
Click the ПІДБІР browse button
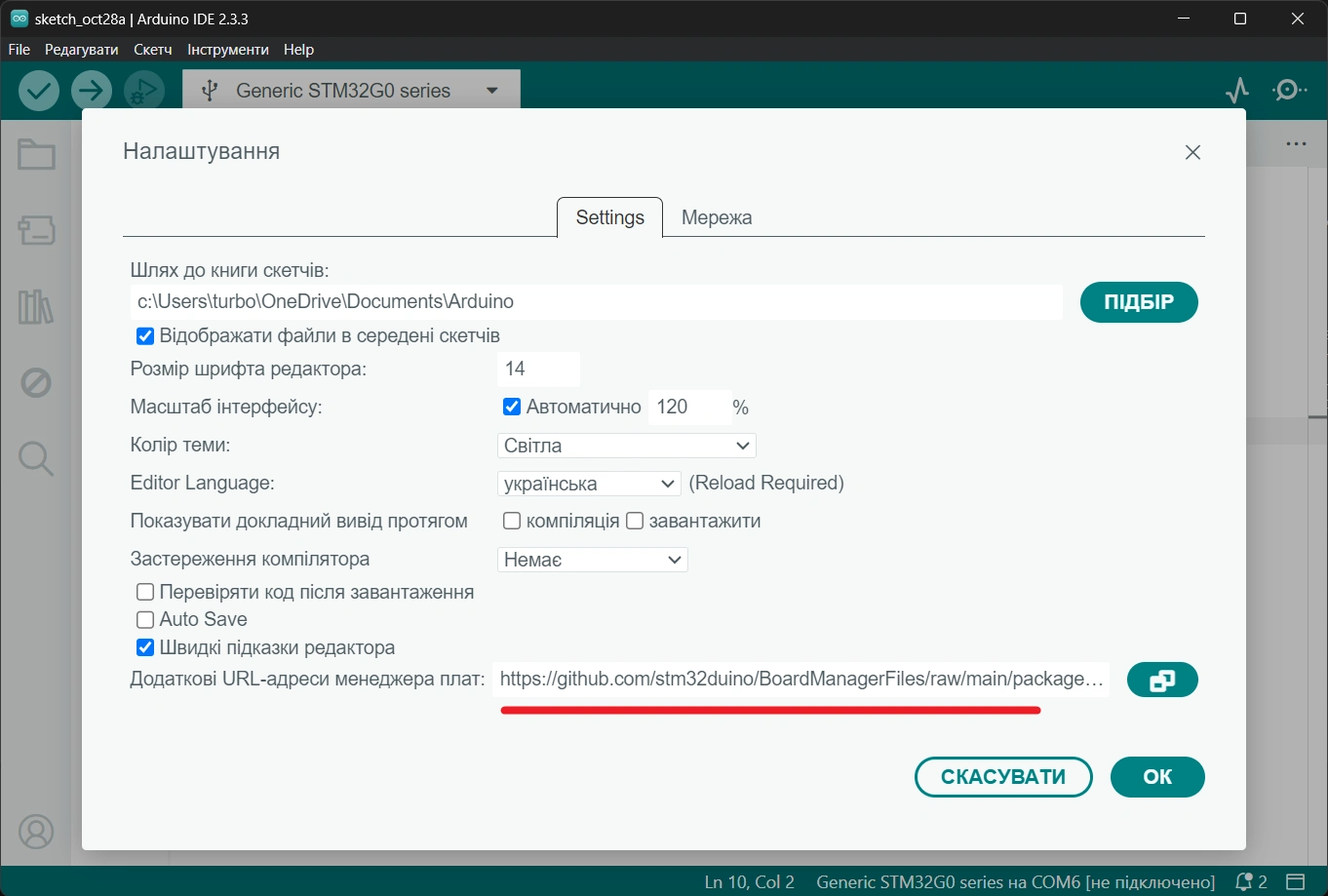point(1139,302)
